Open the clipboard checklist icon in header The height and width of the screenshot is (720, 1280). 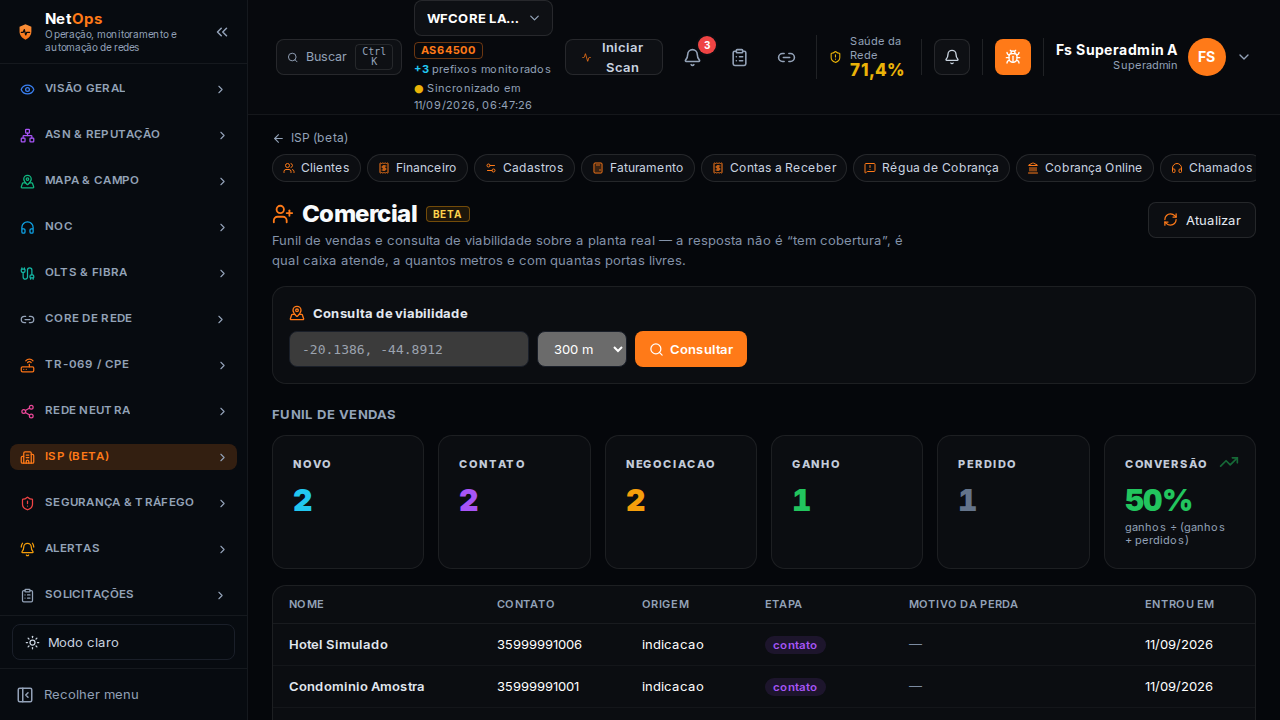740,57
